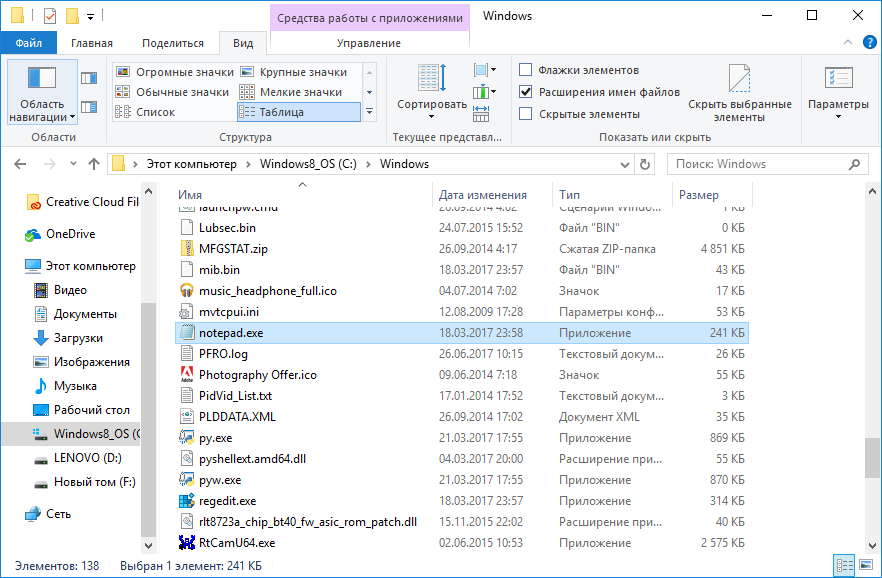The width and height of the screenshot is (882, 578).
Task: Open Документы in the sidebar
Action: pos(76,314)
